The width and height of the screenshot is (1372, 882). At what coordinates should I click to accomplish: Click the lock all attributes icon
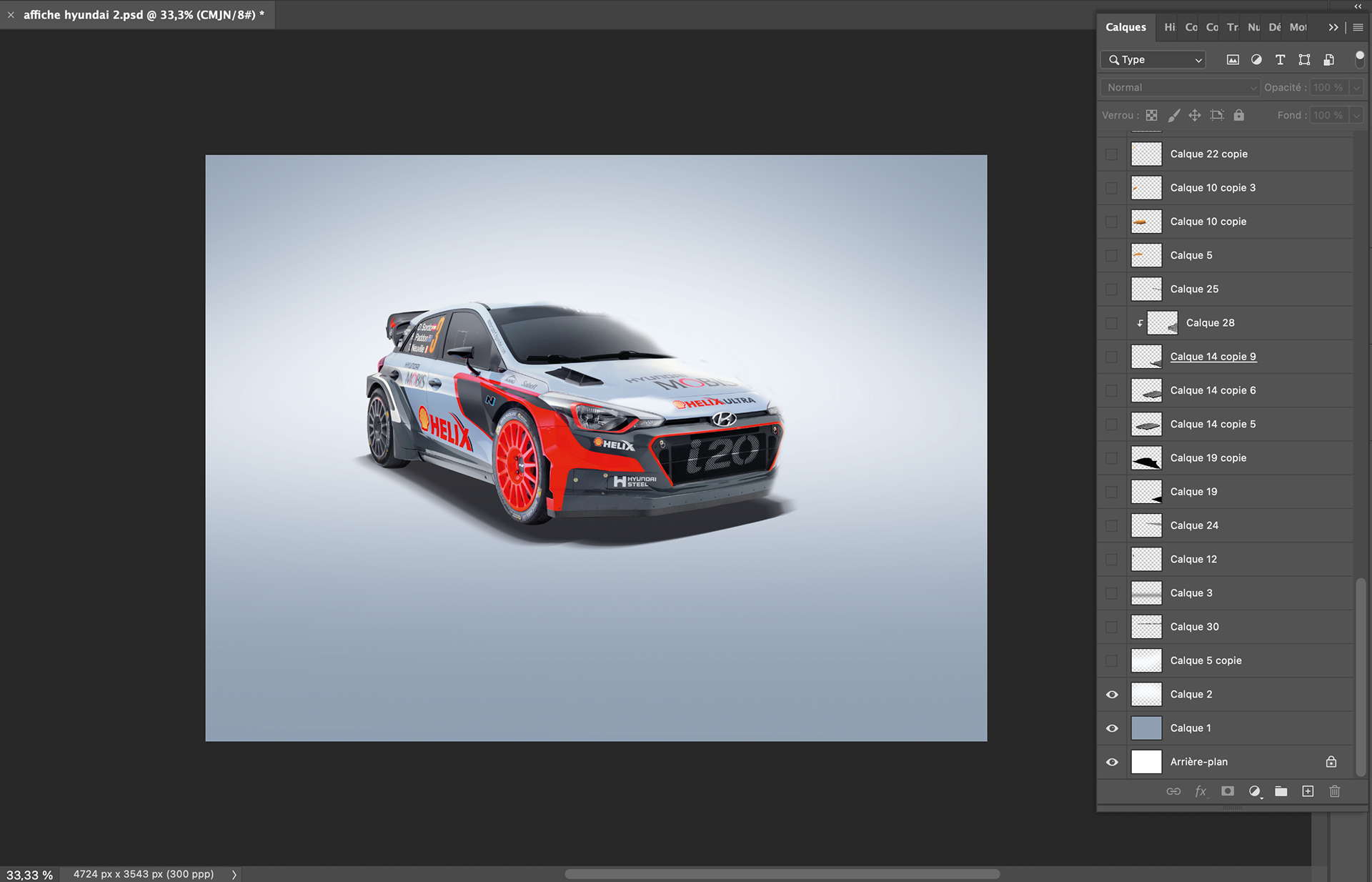[1239, 115]
